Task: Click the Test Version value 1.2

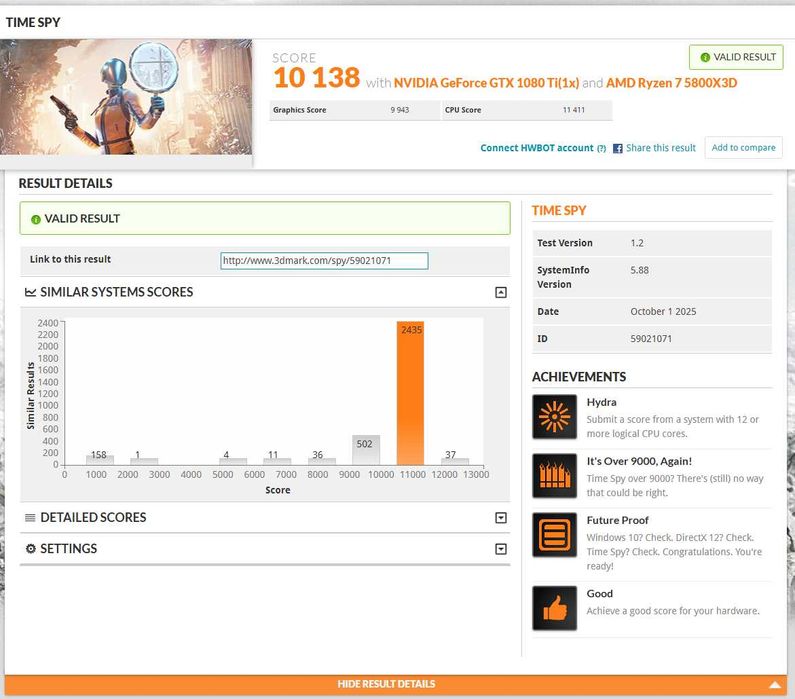Action: point(637,243)
